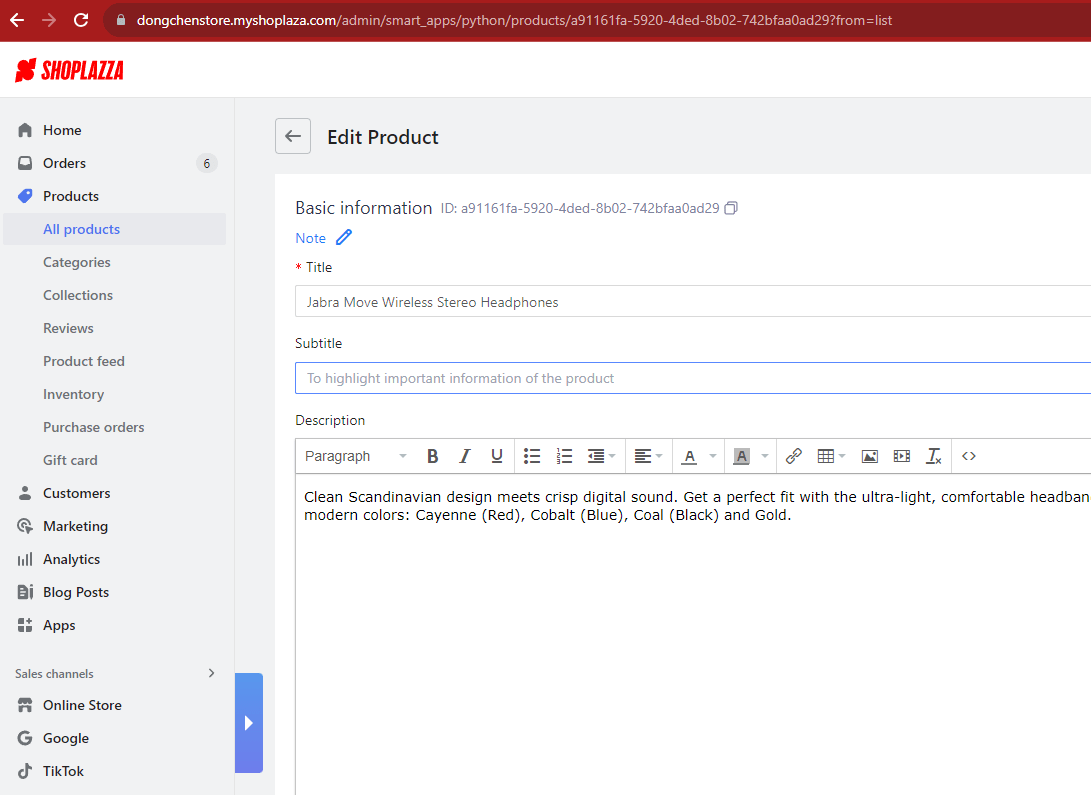Toggle italic formatting in description editor
Viewport: 1091px width, 795px height.
[465, 456]
